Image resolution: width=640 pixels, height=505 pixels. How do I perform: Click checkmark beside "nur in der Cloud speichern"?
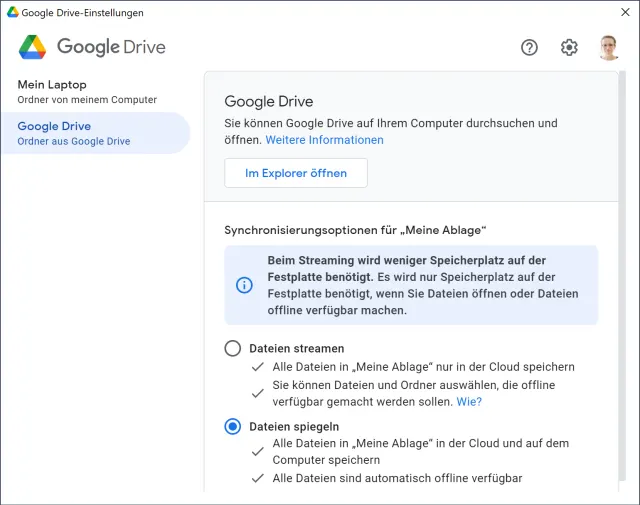point(258,367)
